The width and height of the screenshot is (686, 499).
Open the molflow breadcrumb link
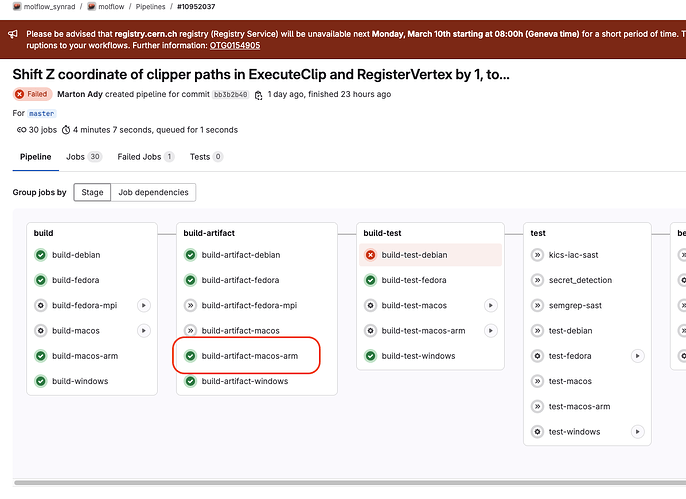click(111, 7)
